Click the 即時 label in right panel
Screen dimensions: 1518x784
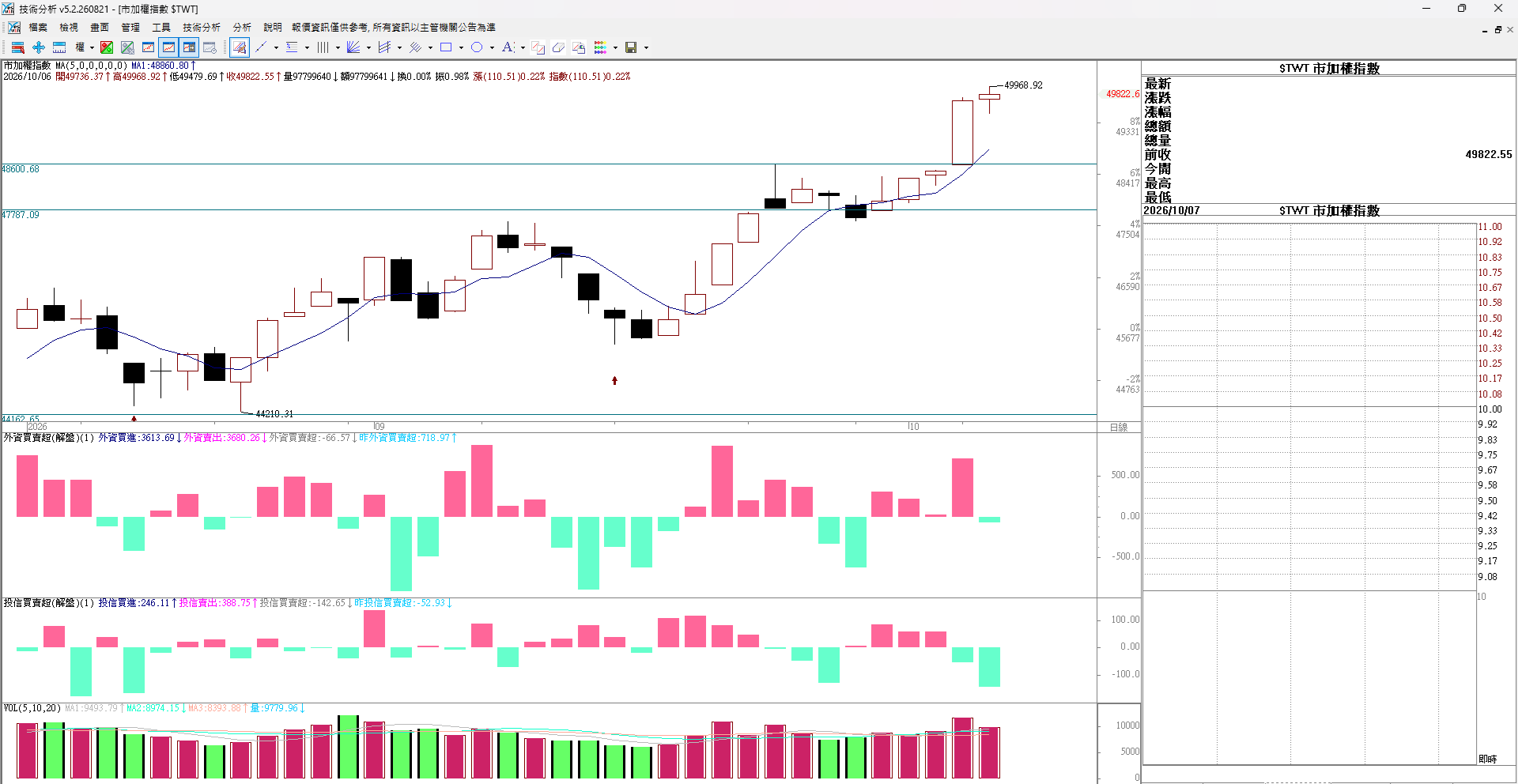point(1487,759)
